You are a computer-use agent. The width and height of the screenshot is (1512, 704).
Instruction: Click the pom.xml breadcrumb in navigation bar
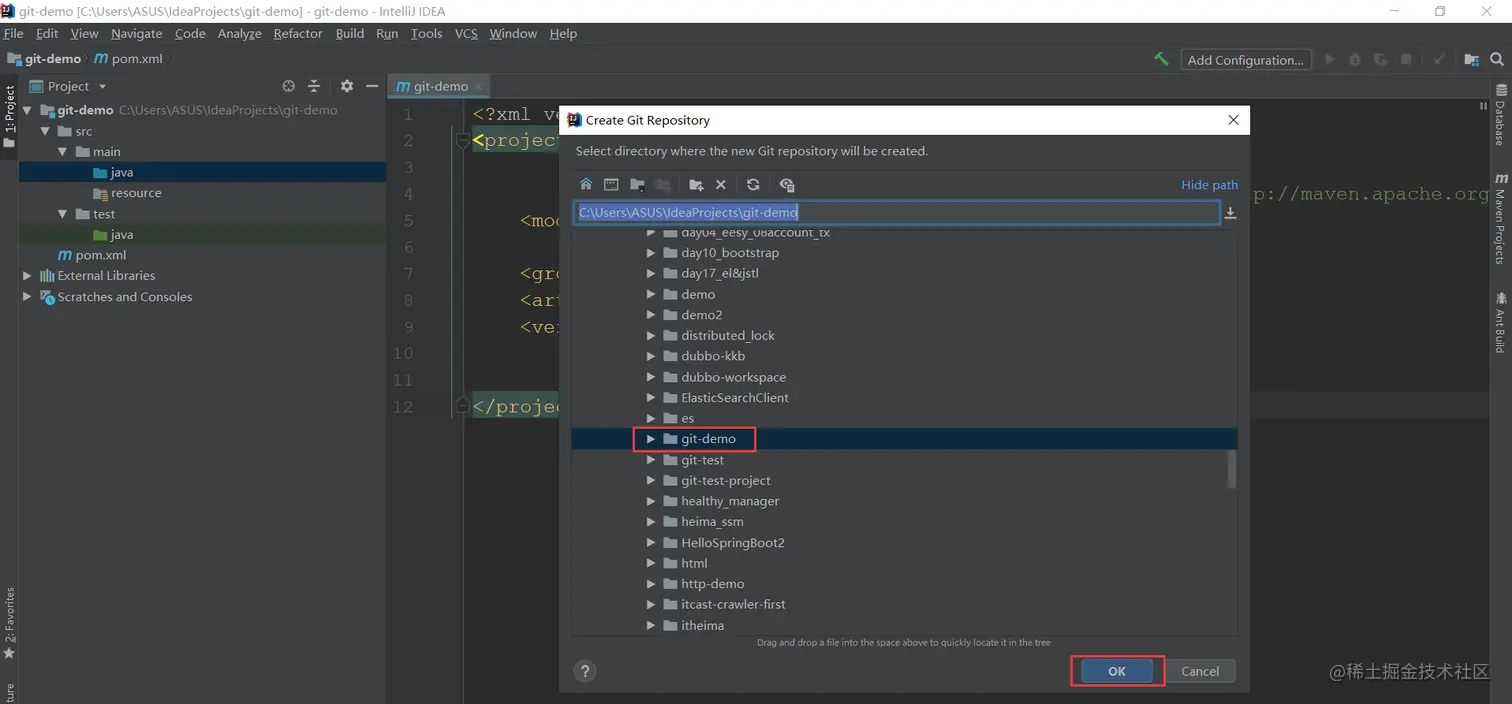click(129, 59)
